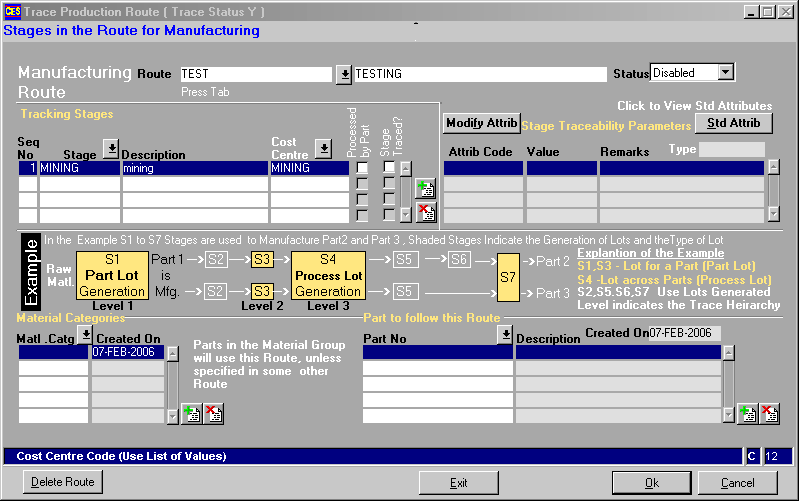
Task: Add a new Material Category row
Action: click(191, 413)
